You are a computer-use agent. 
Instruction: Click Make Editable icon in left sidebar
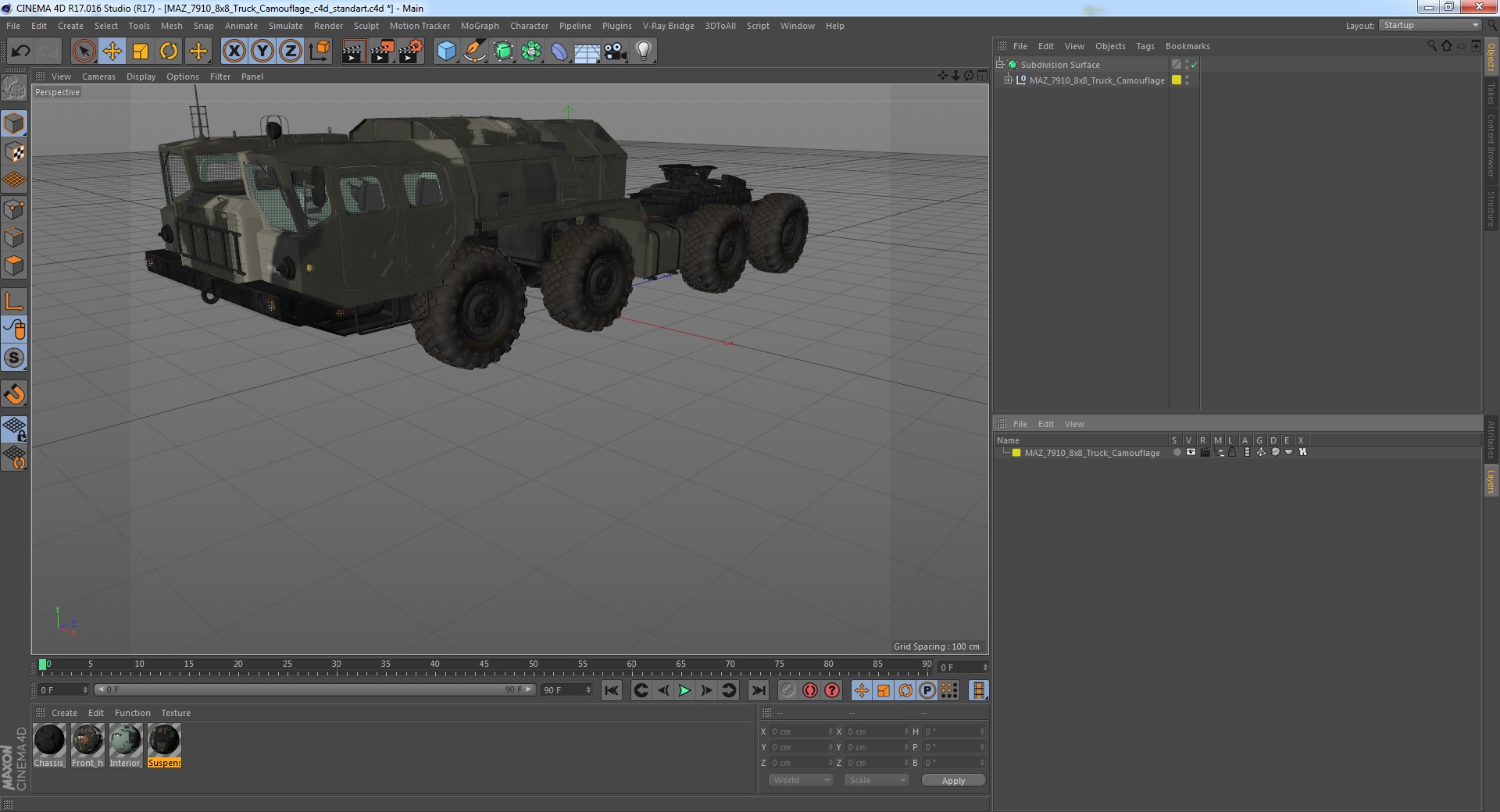(x=14, y=87)
